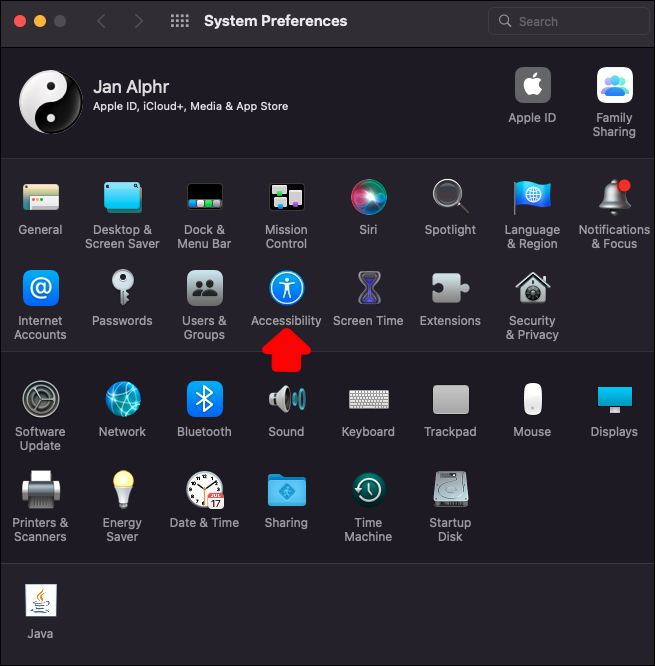Screen dimensions: 655x666
Task: Show all preferences grid button
Action: [x=180, y=21]
